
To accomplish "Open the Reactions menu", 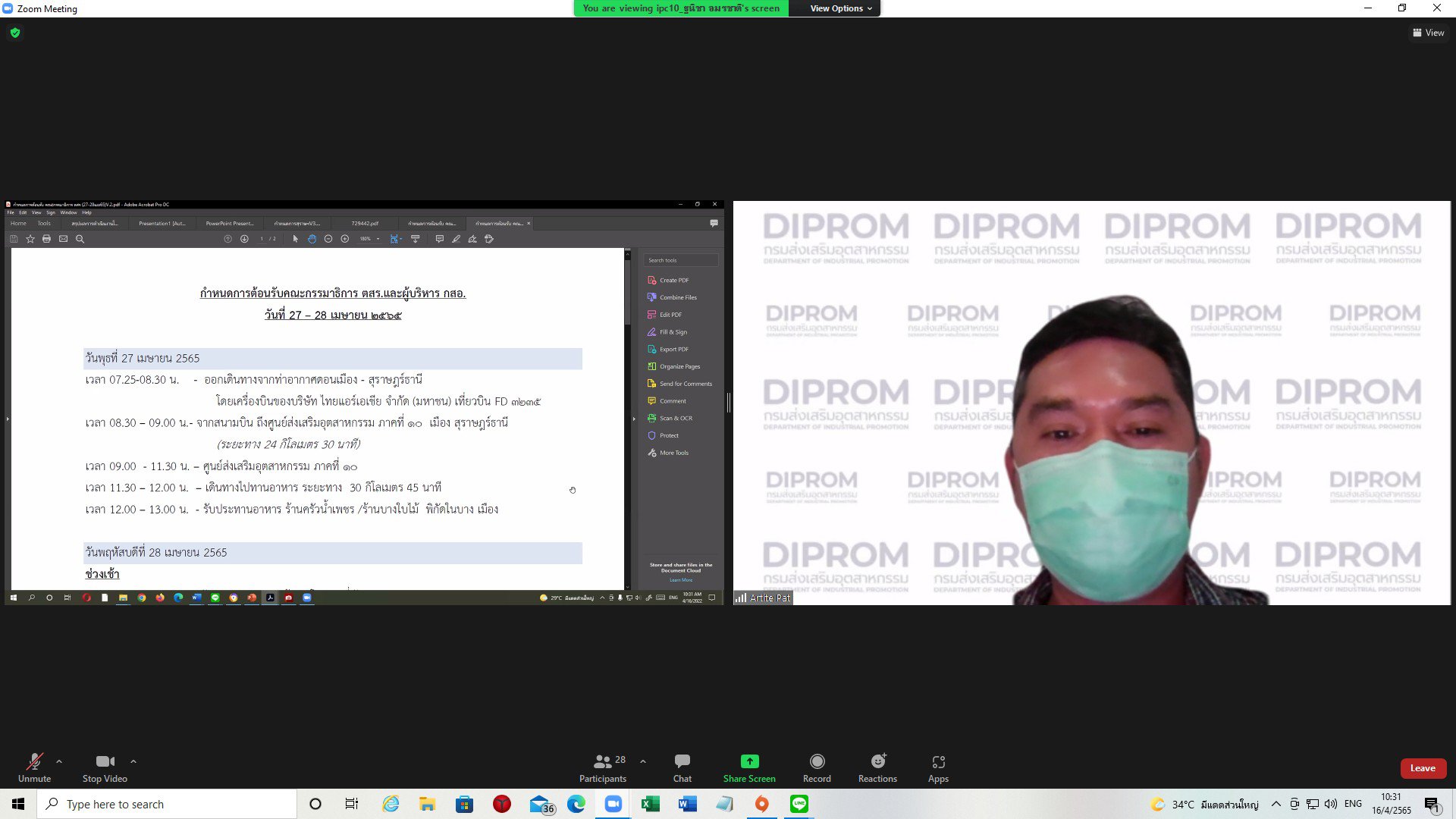I will pos(877,767).
